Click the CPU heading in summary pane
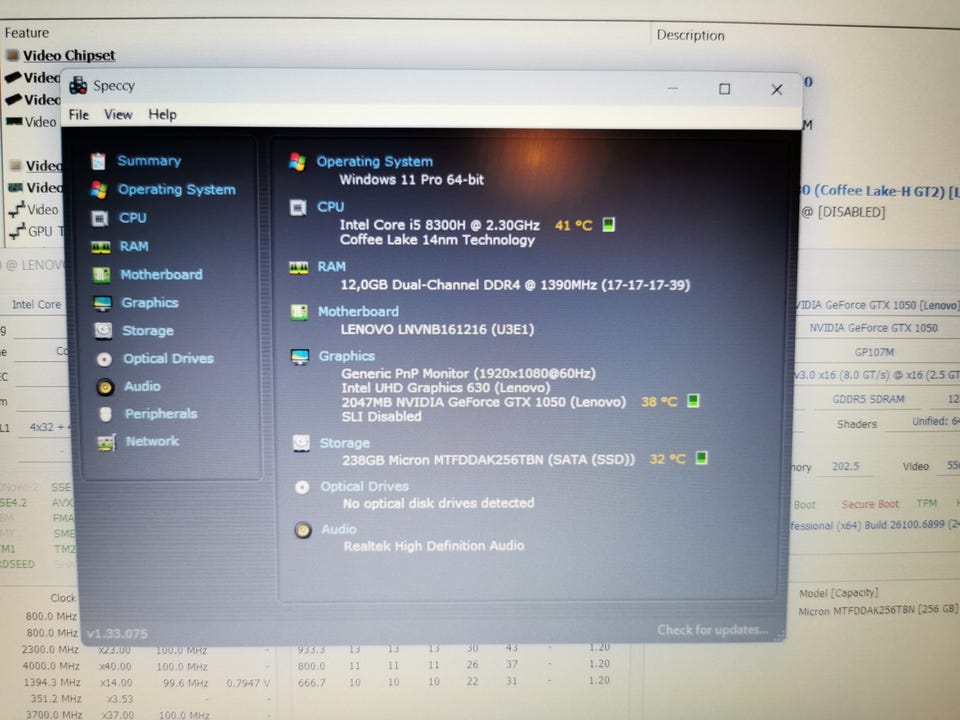The height and width of the screenshot is (720, 960). 330,207
